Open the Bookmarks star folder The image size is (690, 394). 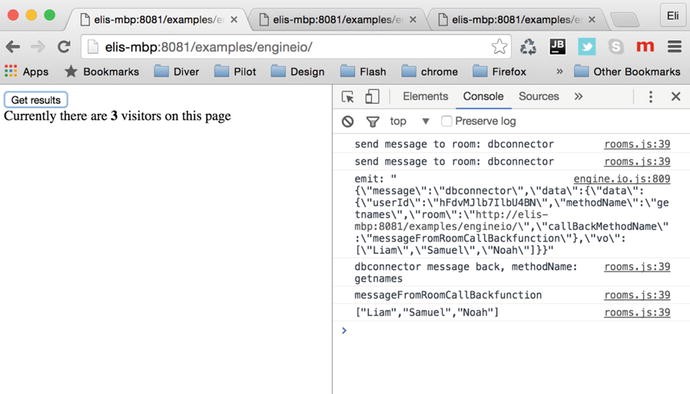102,71
